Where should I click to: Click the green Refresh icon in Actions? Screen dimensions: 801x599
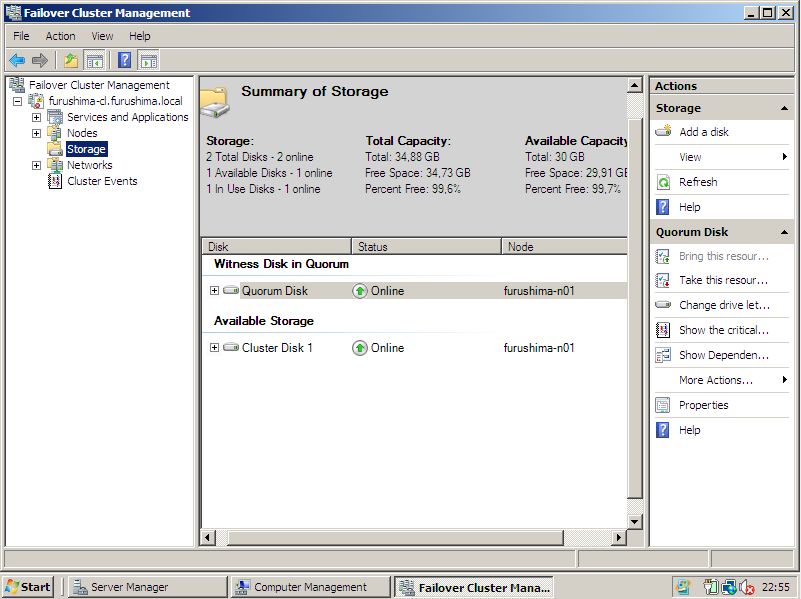663,182
